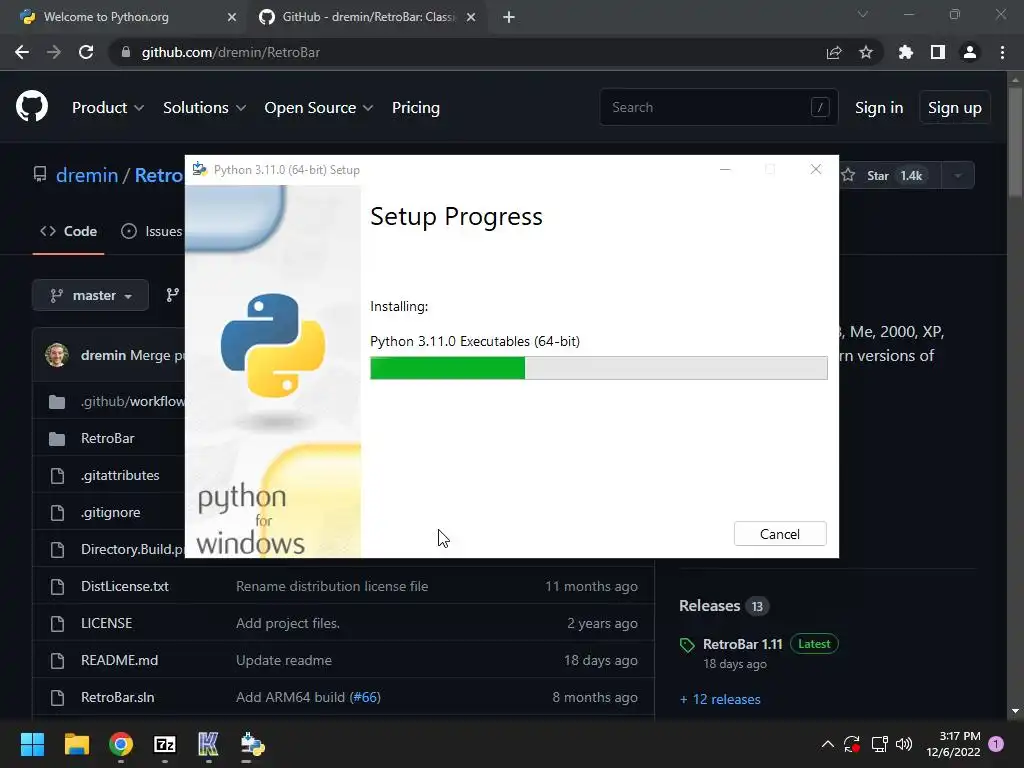Viewport: 1024px width, 768px height.
Task: Expand the Open Source menu
Action: click(319, 108)
